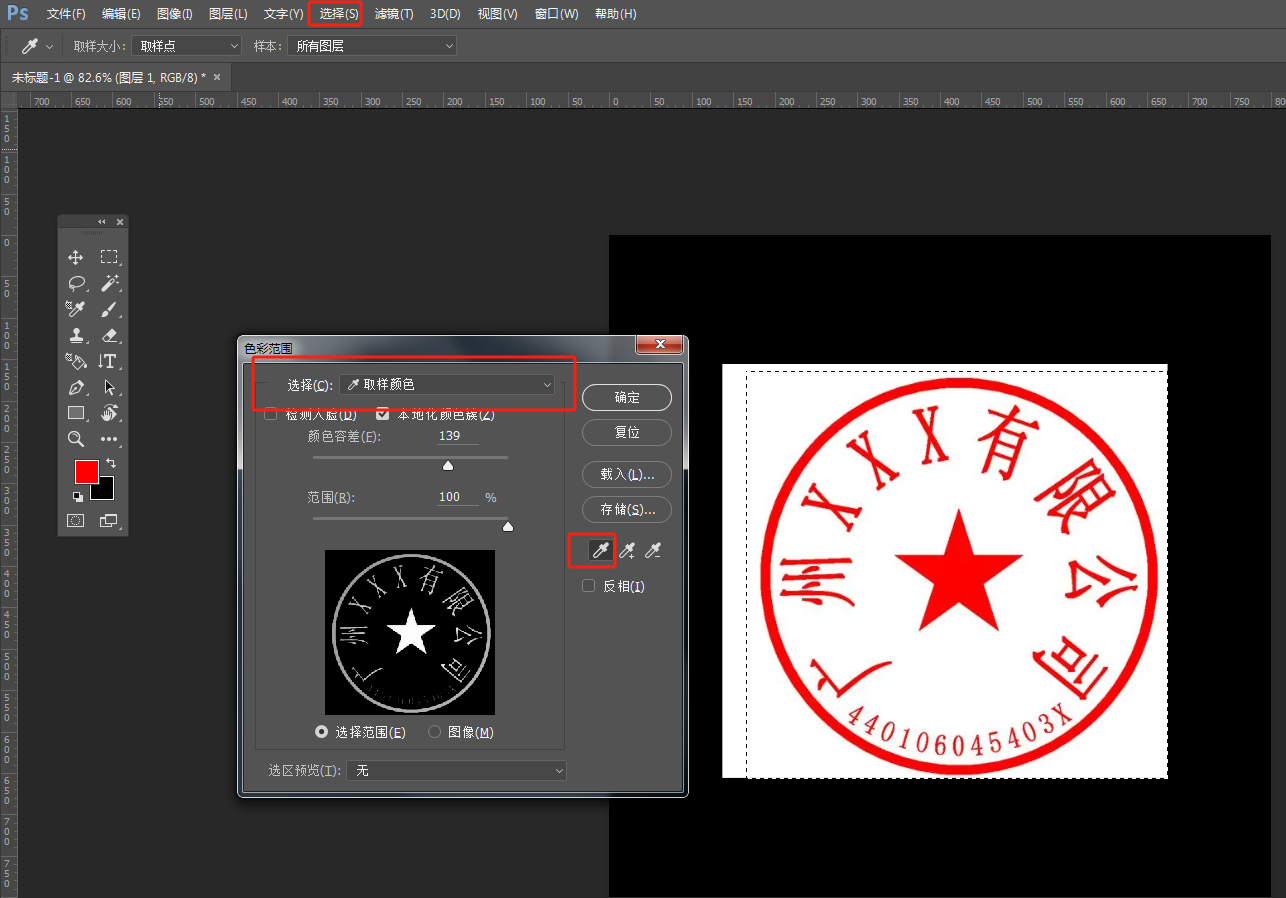The image size is (1286, 898).
Task: Open the 选择 取样颜色 dropdown
Action: pyautogui.click(x=448, y=385)
